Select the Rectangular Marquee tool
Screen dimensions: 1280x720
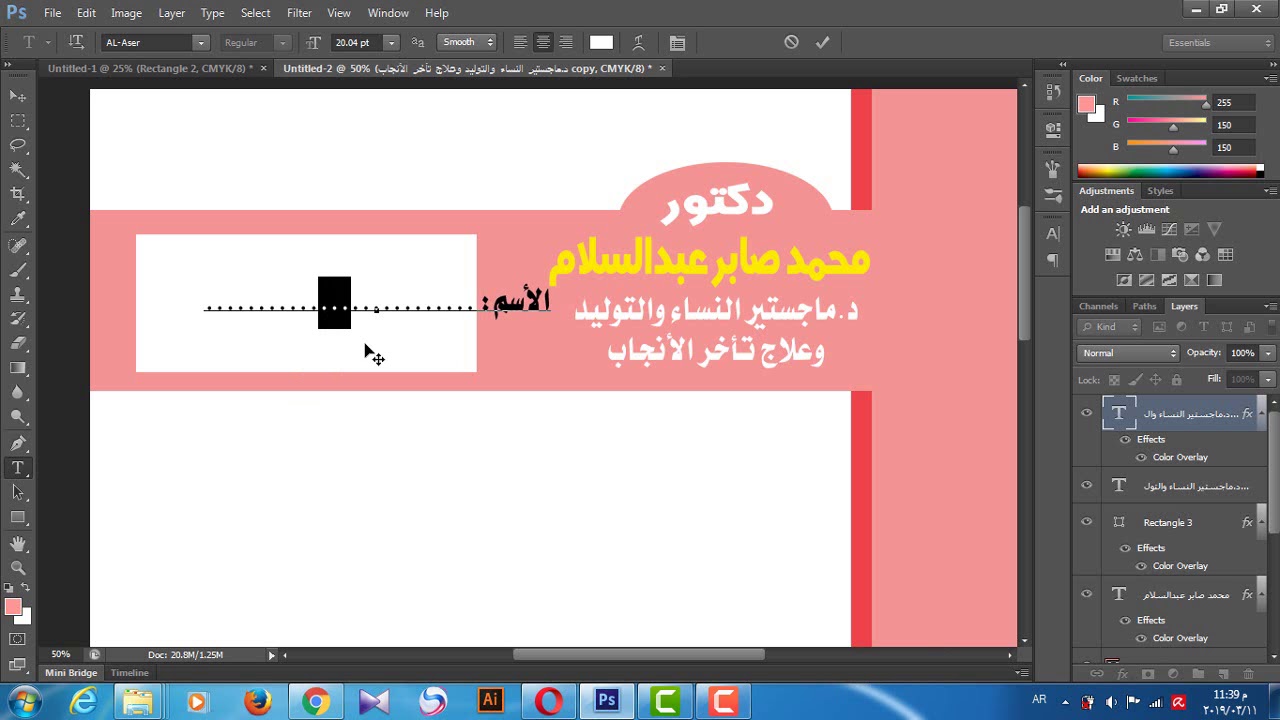click(x=18, y=120)
